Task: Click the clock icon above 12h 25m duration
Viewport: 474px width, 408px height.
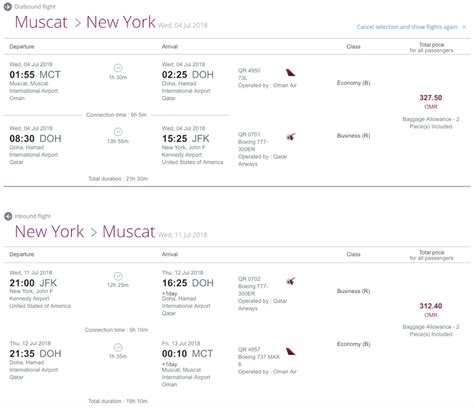Action: (118, 276)
